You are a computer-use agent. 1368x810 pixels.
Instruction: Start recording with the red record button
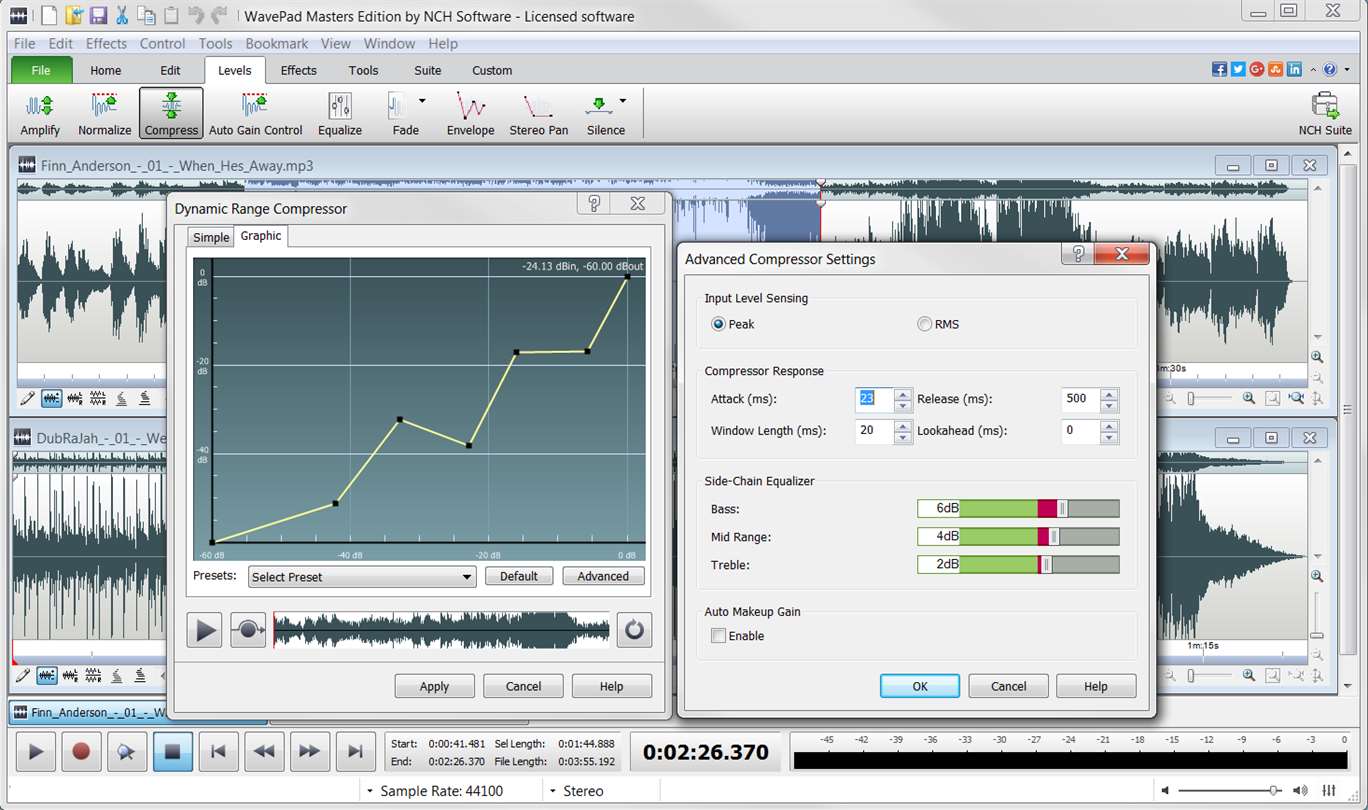[x=81, y=751]
